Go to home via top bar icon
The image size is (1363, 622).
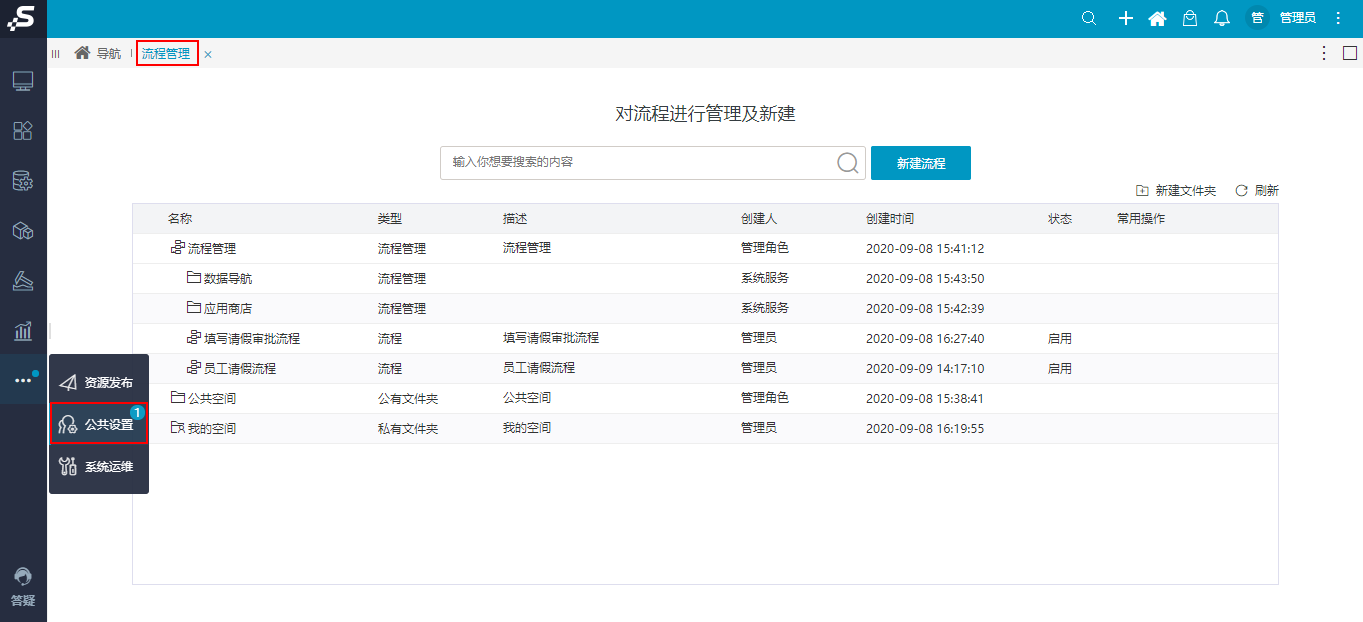(1157, 18)
